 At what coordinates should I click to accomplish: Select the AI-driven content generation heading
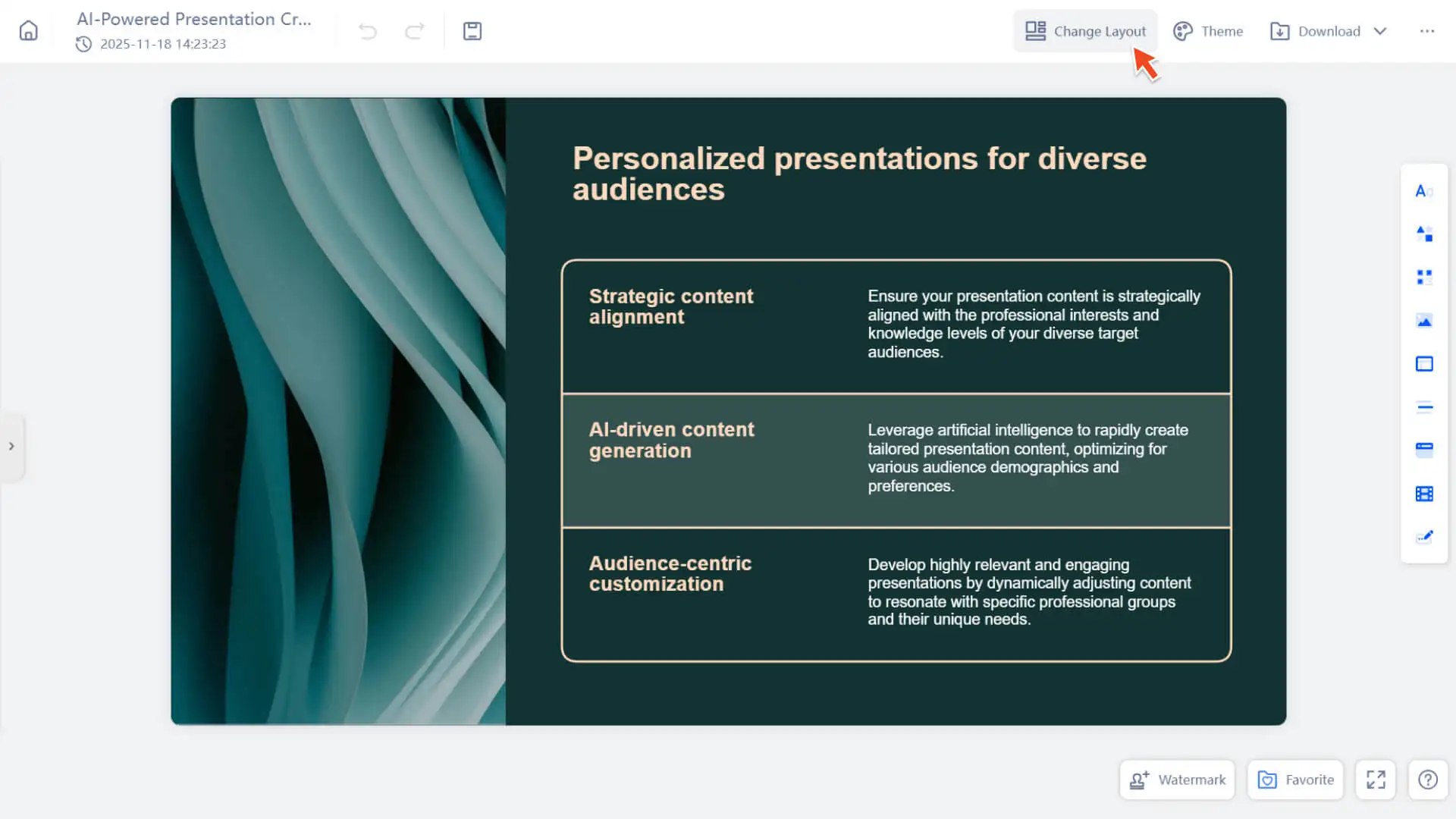[671, 440]
